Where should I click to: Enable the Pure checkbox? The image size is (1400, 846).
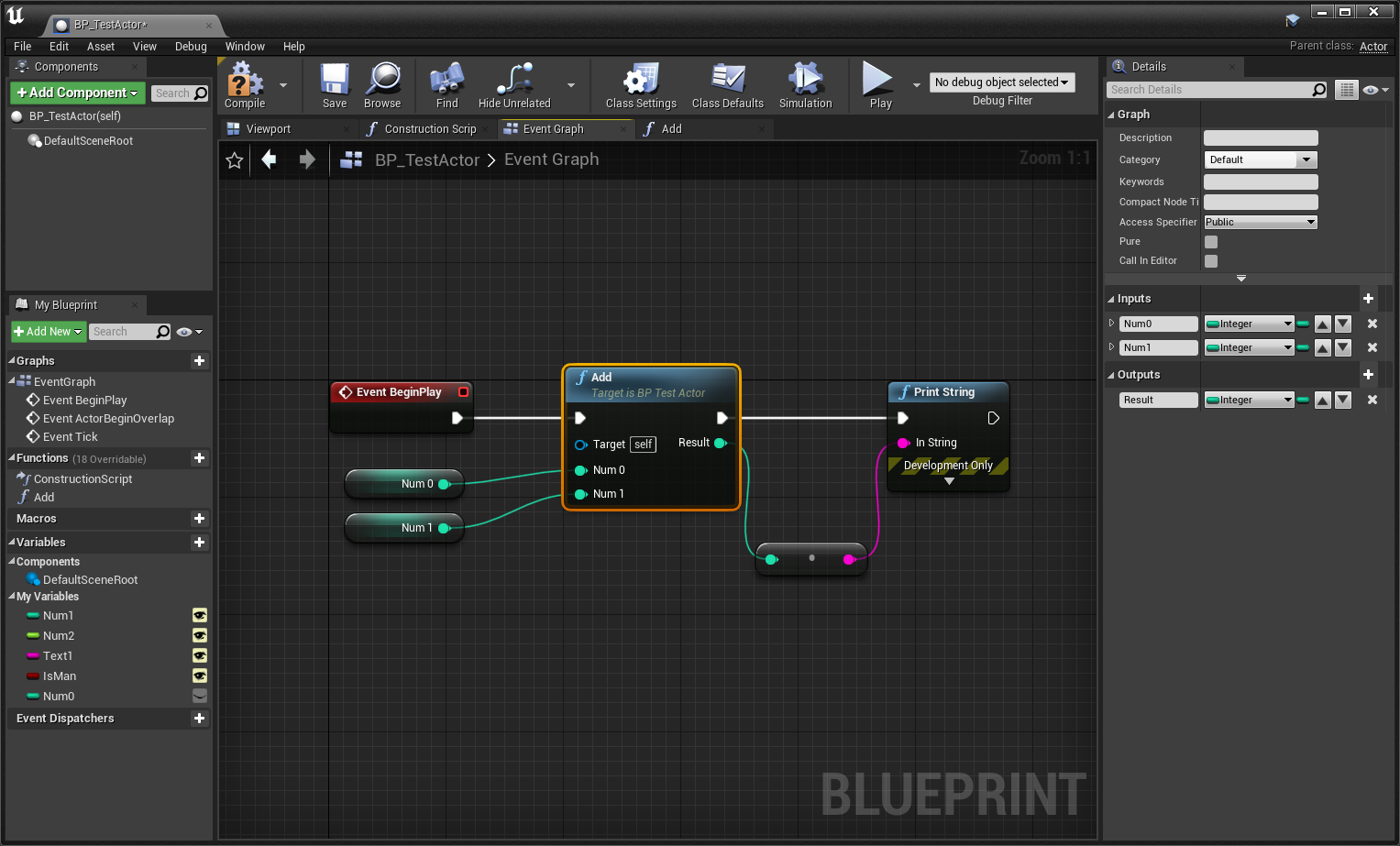(x=1211, y=242)
